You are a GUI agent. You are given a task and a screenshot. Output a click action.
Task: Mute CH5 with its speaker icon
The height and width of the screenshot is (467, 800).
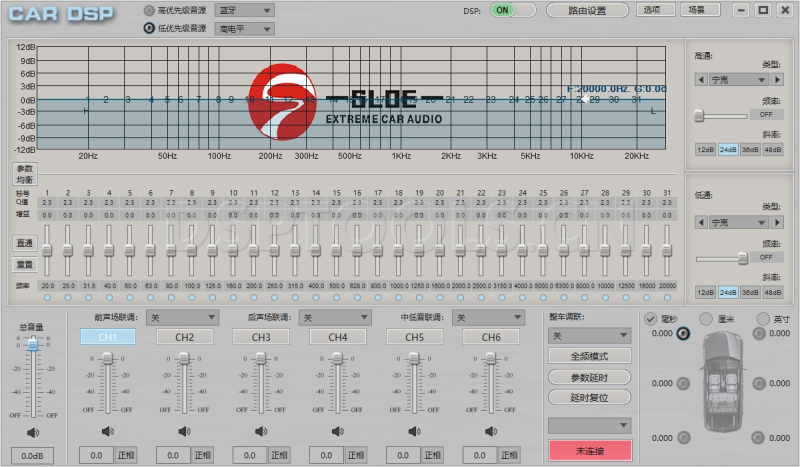coord(414,431)
